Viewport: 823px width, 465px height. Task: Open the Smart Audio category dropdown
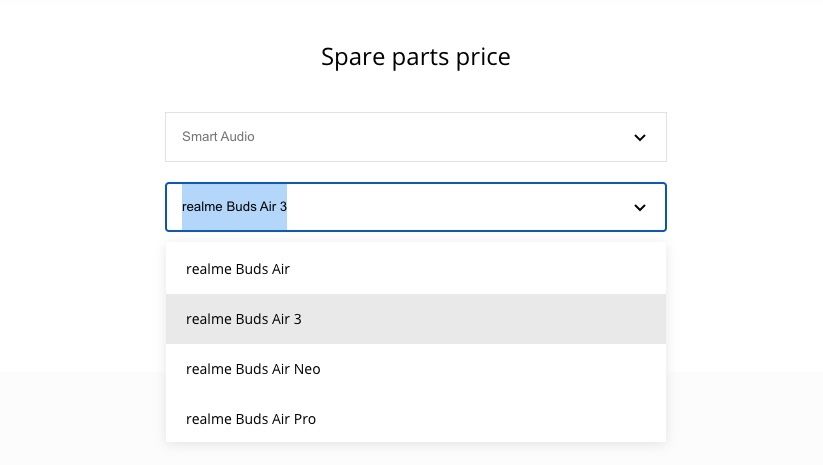[x=416, y=137]
